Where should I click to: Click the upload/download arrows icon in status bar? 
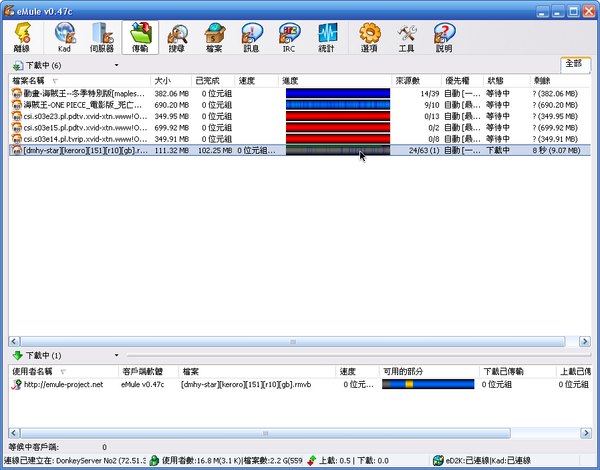[312, 460]
